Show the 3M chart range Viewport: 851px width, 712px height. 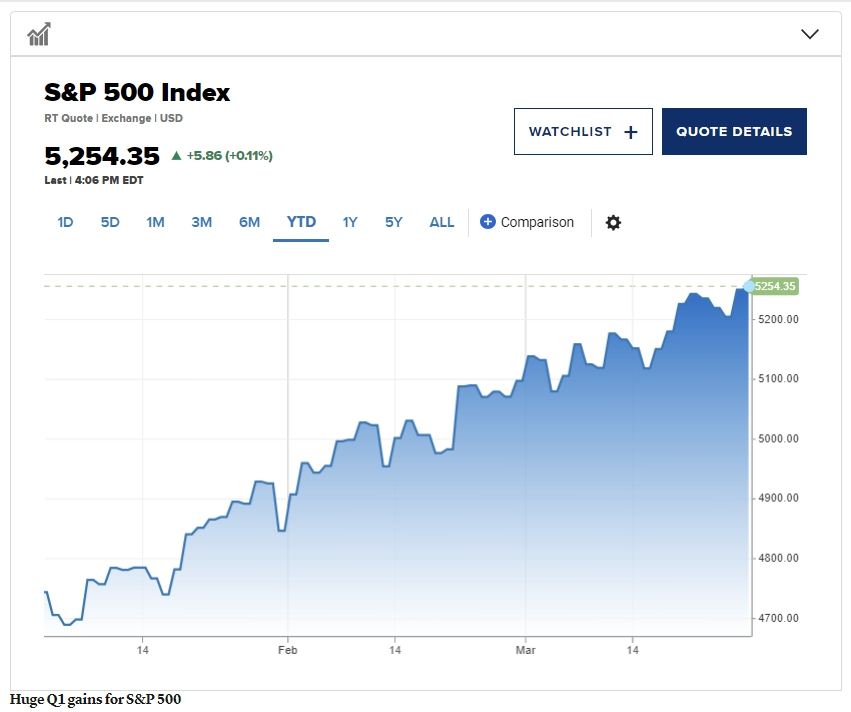(x=202, y=222)
